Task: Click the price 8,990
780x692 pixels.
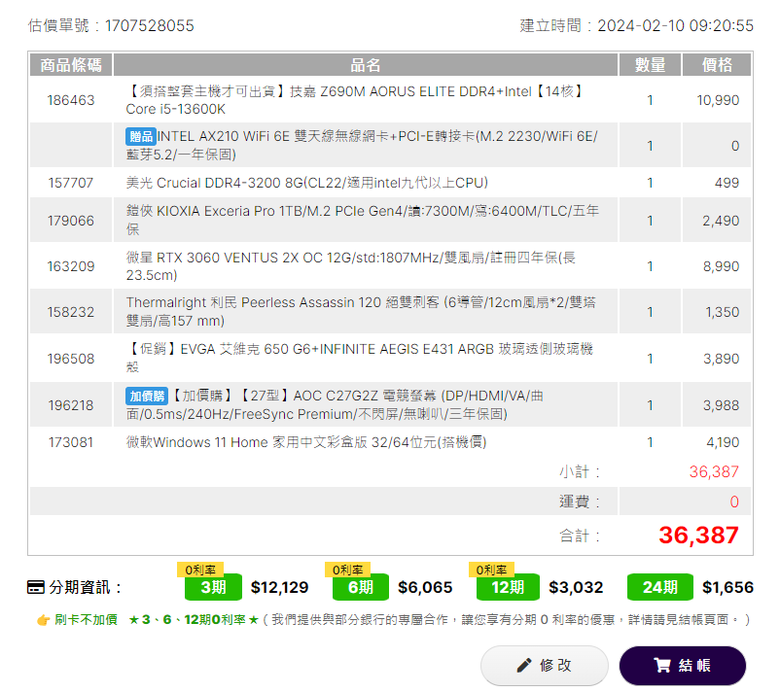Action: point(721,267)
